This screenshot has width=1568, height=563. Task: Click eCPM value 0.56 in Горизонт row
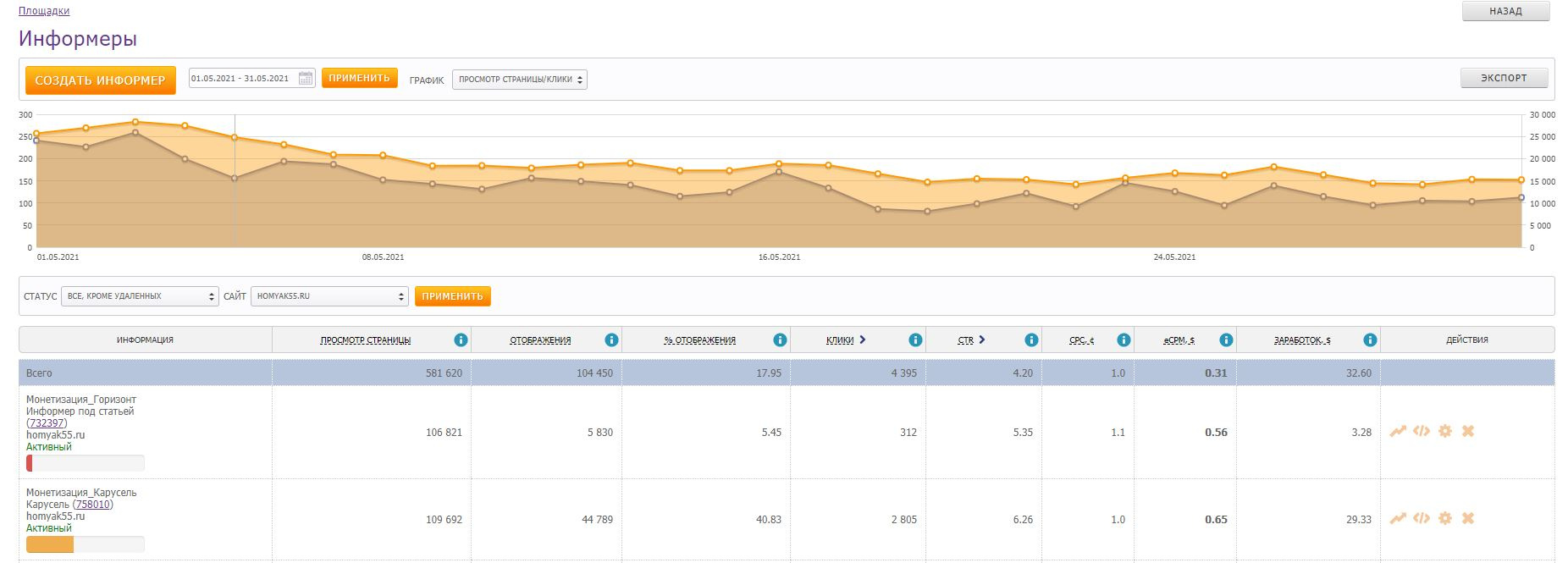[1216, 433]
